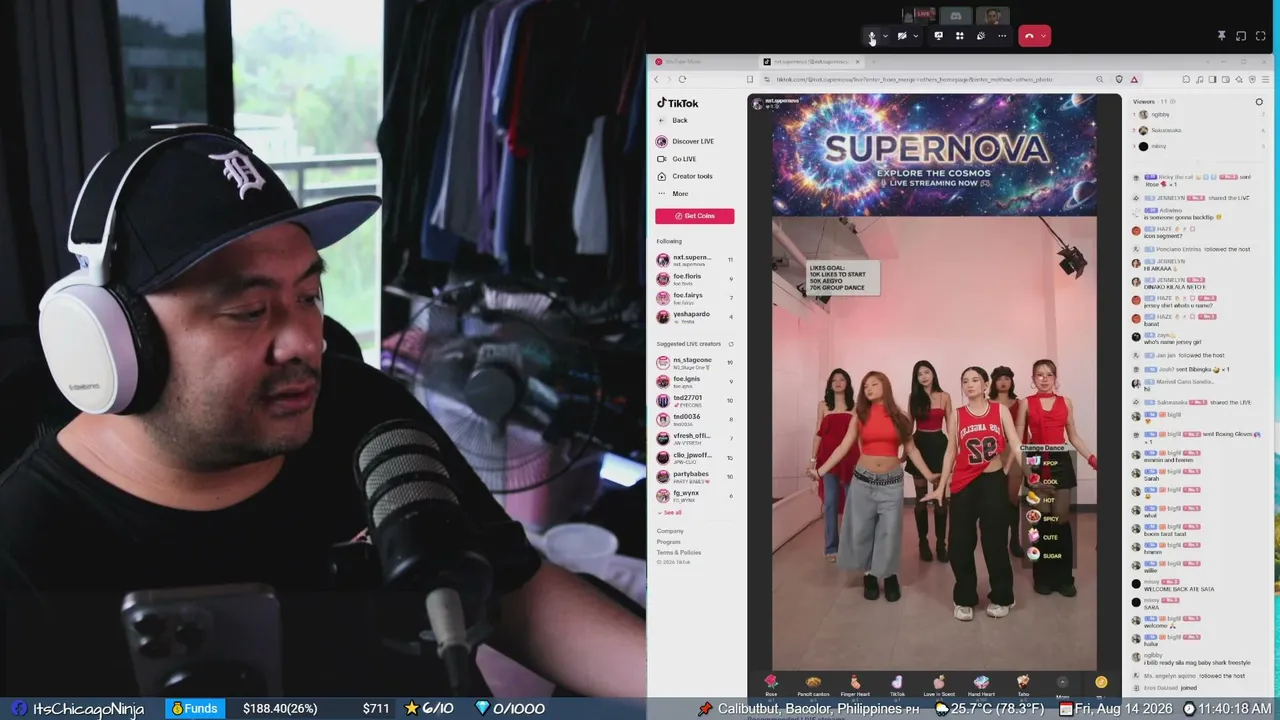Open partybabes suggested LIVE creator
Viewport: 1280px width, 720px height.
[x=695, y=477]
